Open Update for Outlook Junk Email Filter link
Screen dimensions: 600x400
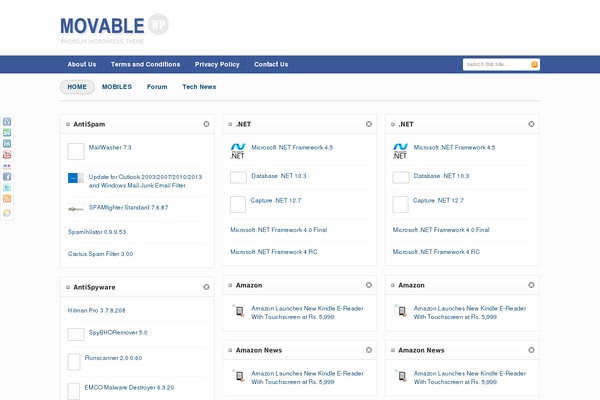(x=145, y=181)
